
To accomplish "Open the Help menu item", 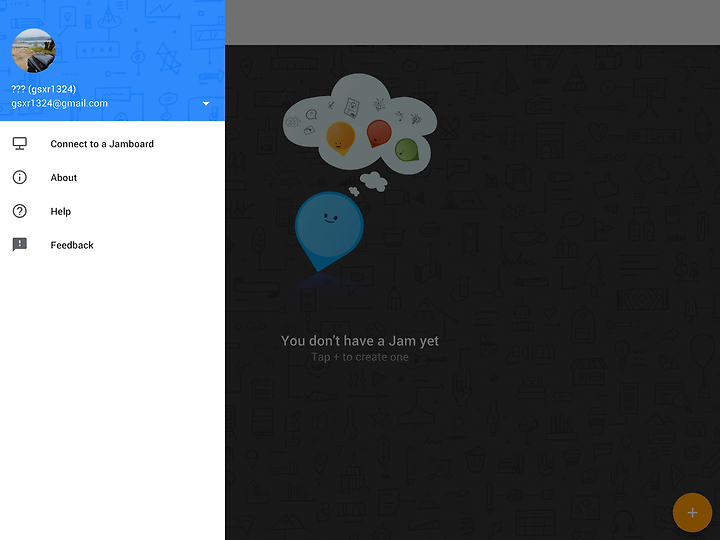I will coord(112,211).
